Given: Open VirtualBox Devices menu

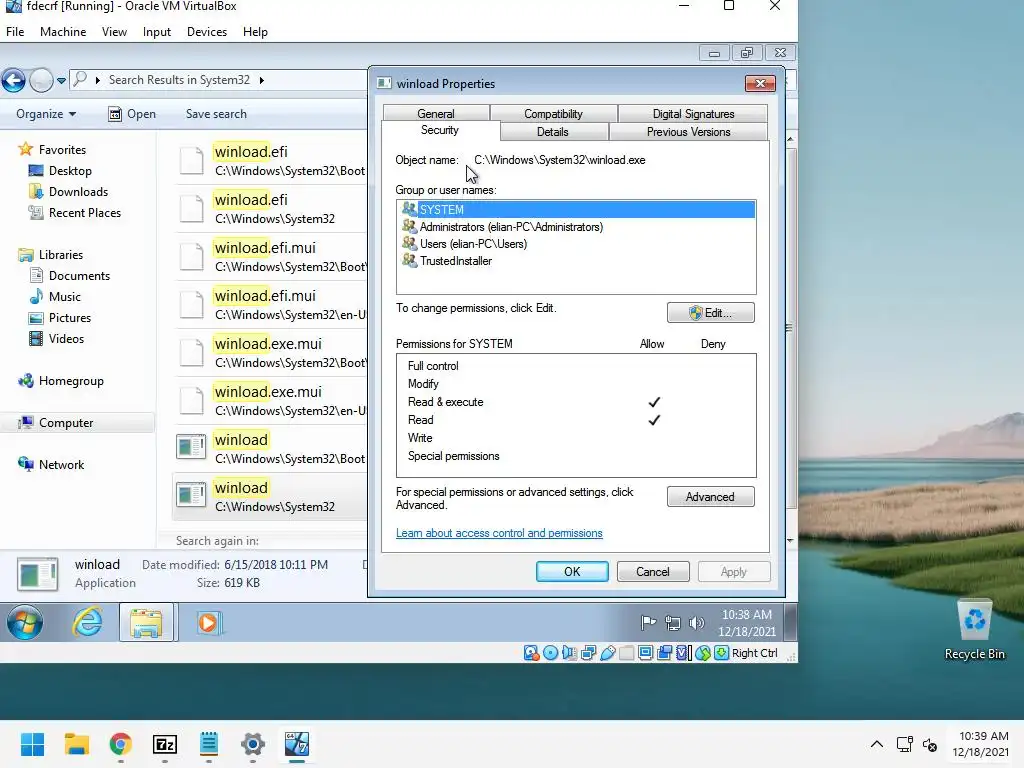Looking at the screenshot, I should pyautogui.click(x=207, y=31).
